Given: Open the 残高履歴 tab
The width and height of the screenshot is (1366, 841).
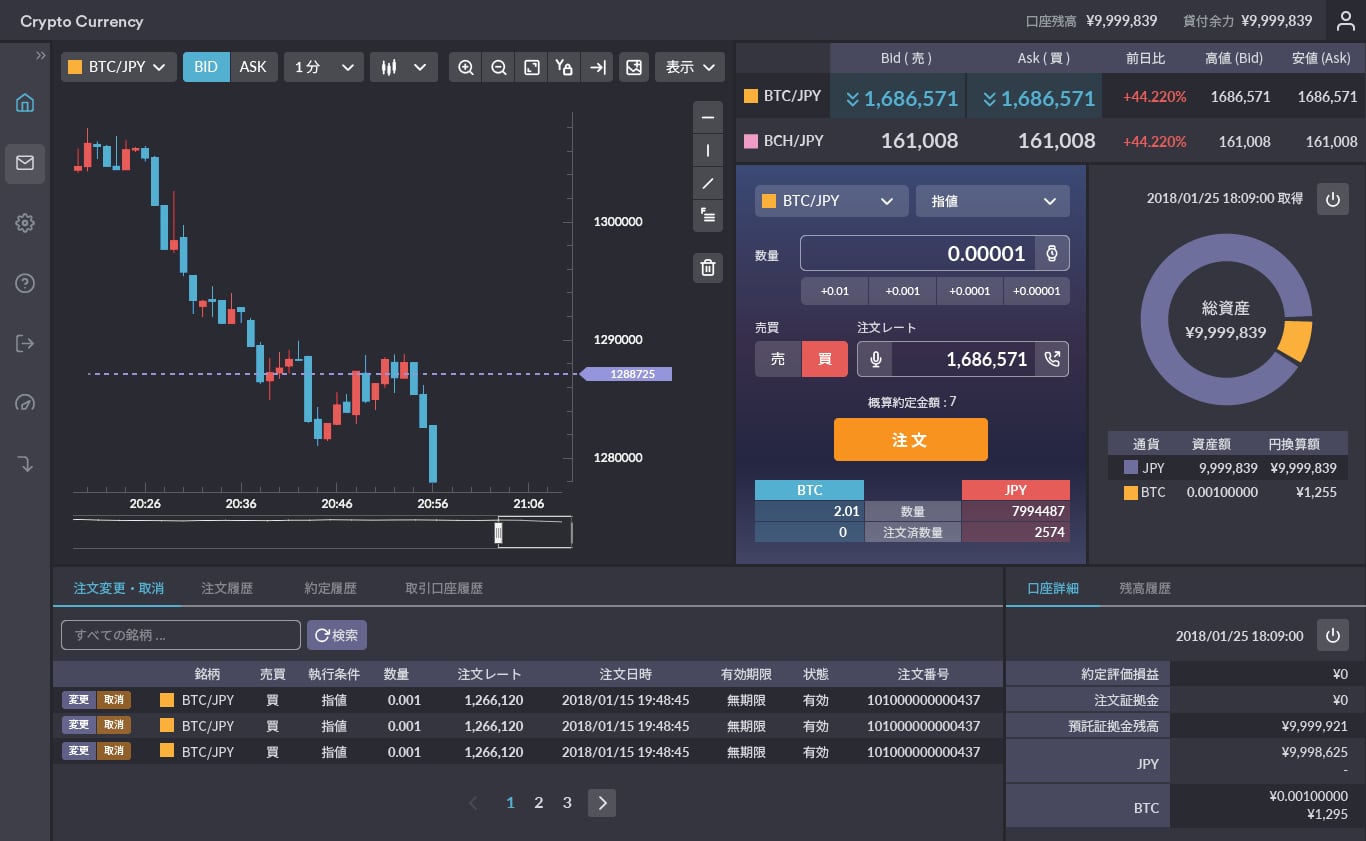Looking at the screenshot, I should click(x=1145, y=588).
